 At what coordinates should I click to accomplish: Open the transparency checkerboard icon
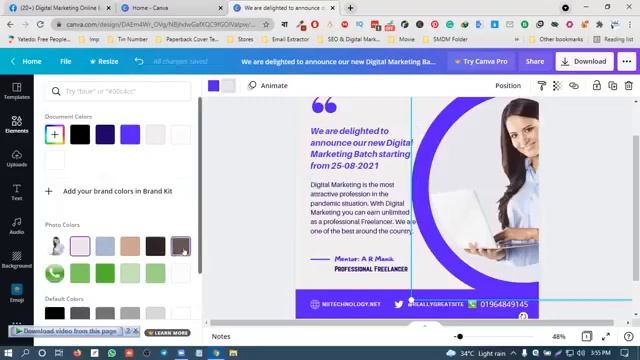point(557,85)
